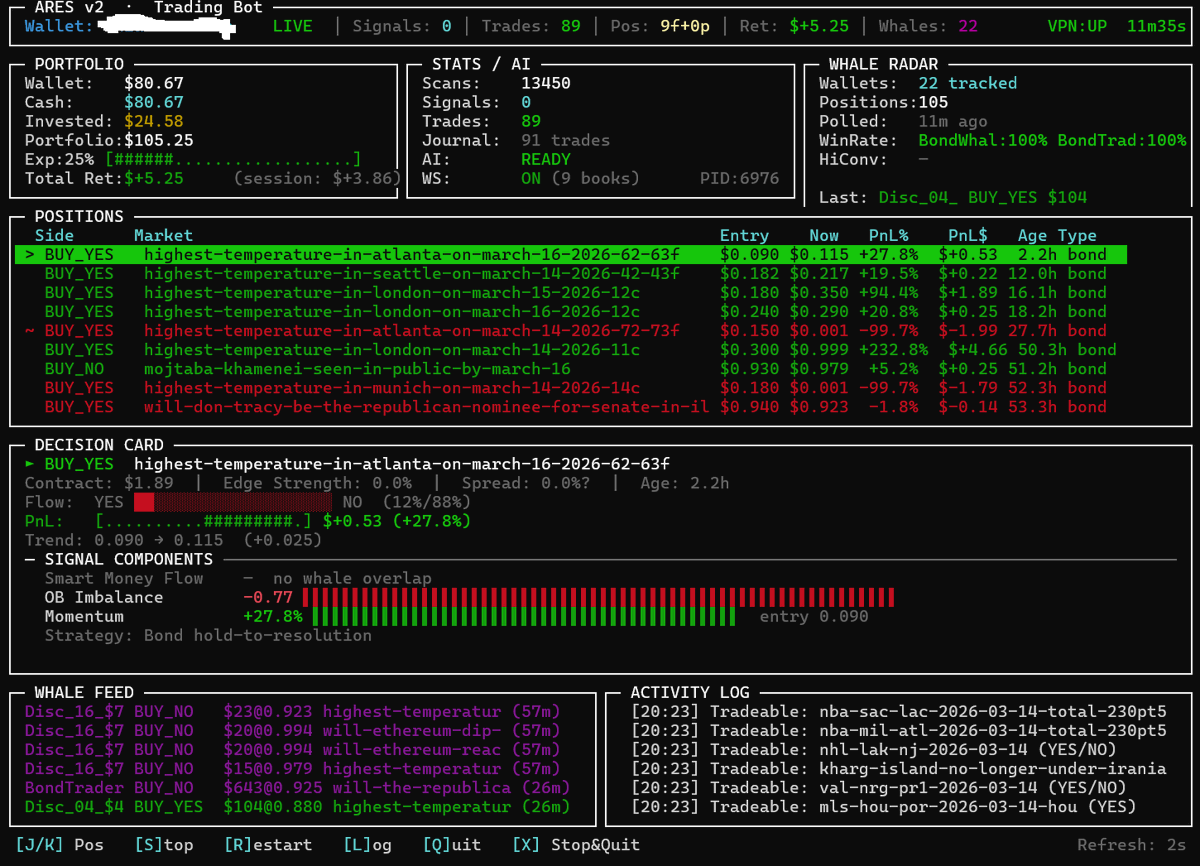Click the LIVE status indicator

293,26
